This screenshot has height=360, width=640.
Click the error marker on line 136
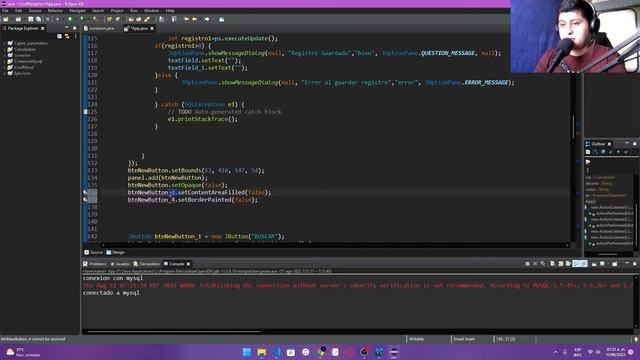(85, 192)
